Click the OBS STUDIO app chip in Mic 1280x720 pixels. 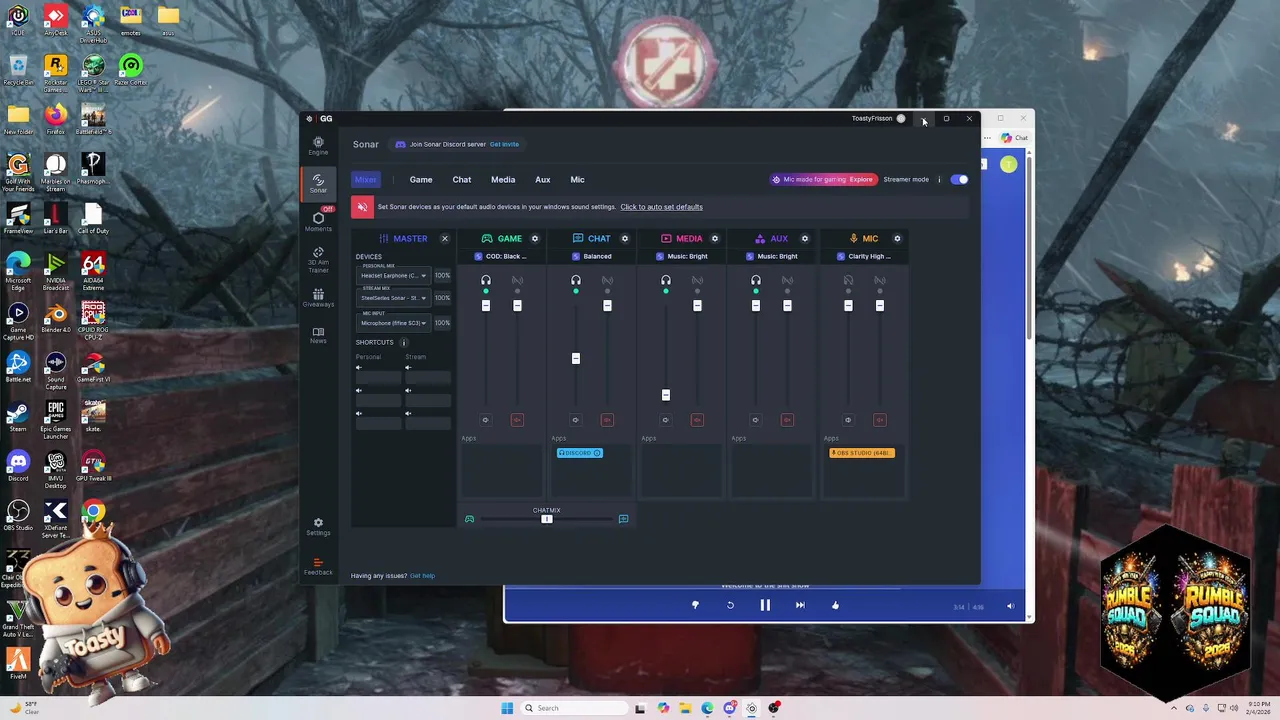[x=862, y=453]
